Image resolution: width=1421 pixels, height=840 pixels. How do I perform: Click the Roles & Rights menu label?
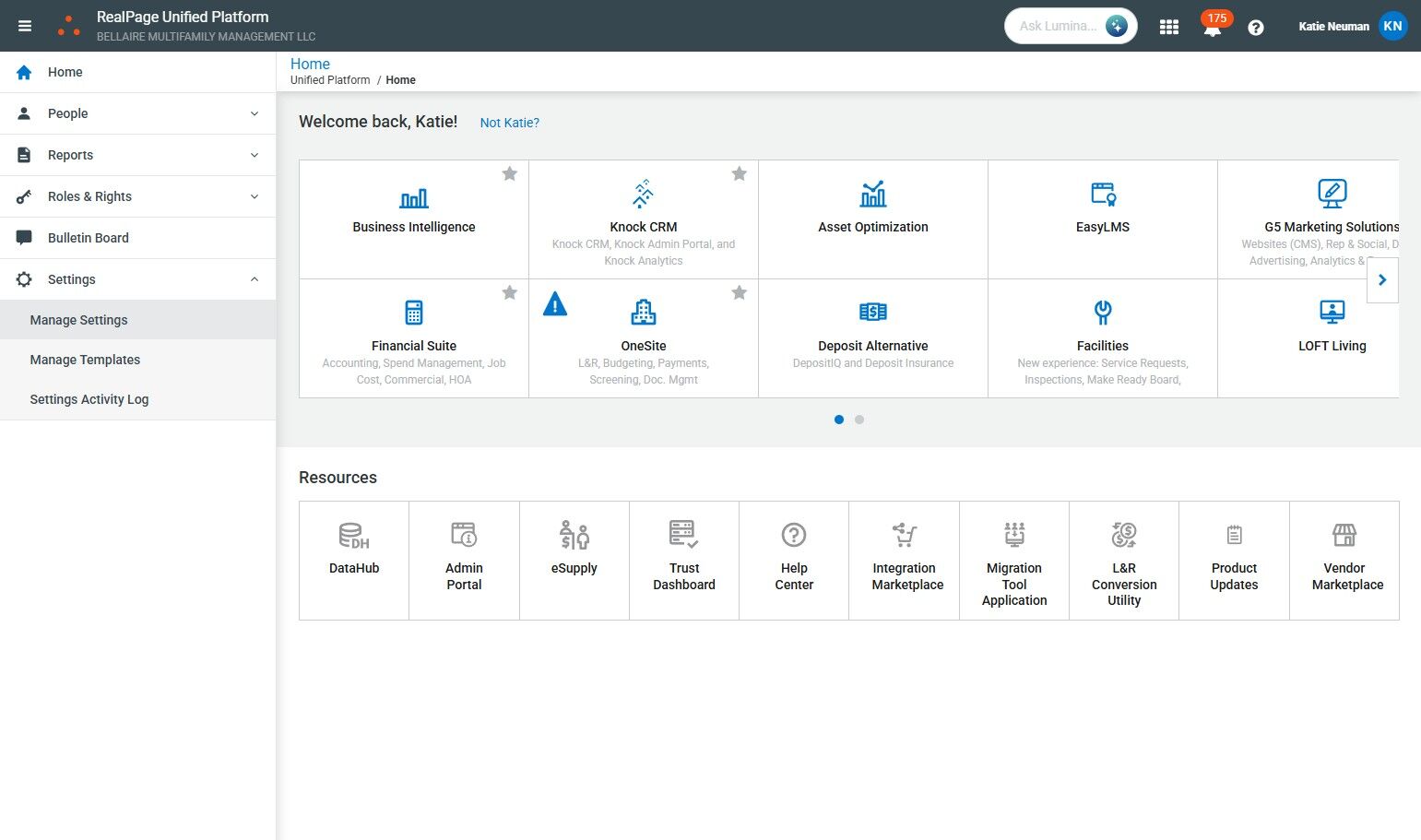(x=89, y=196)
